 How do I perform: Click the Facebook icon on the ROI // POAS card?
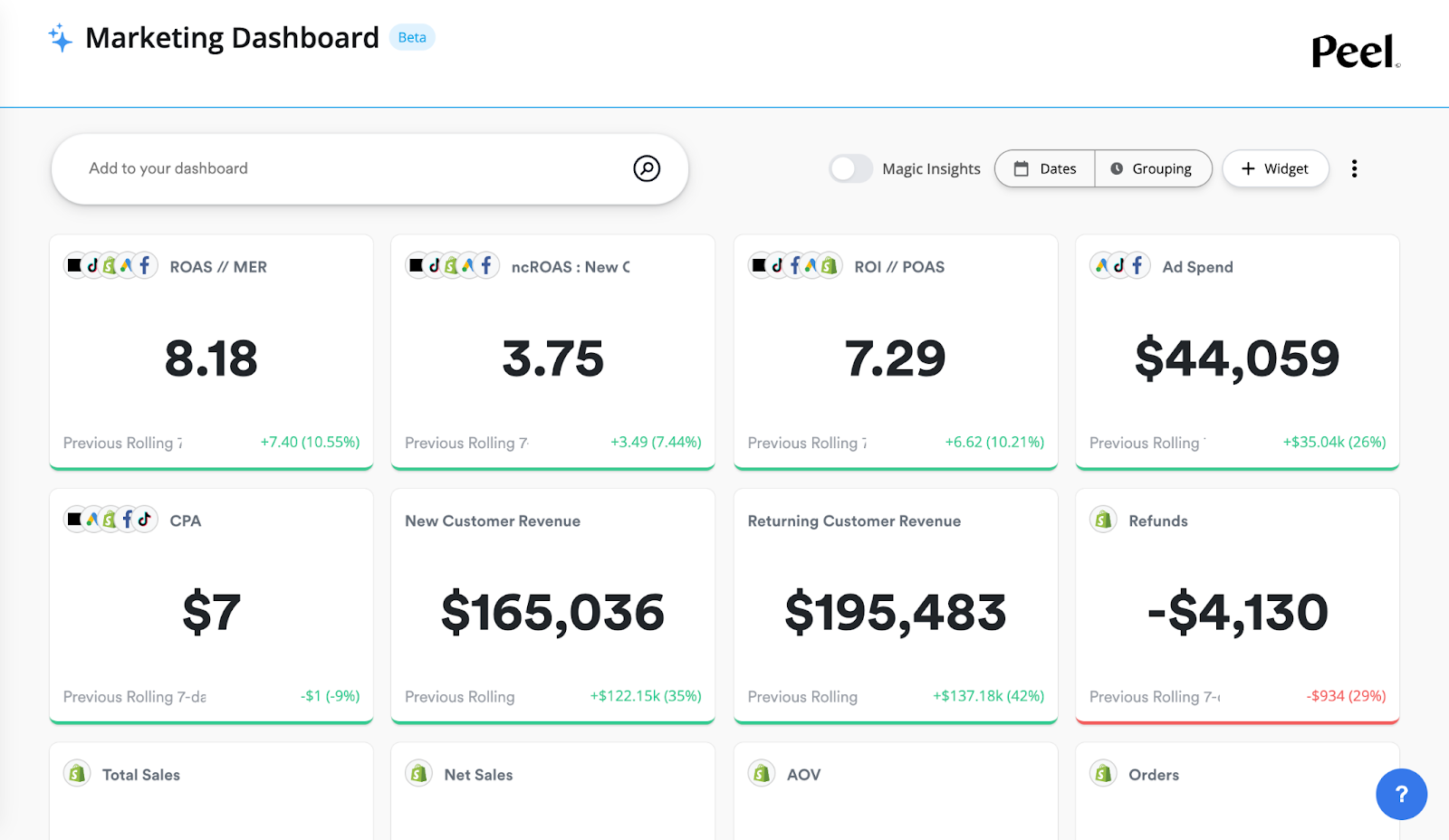point(797,265)
